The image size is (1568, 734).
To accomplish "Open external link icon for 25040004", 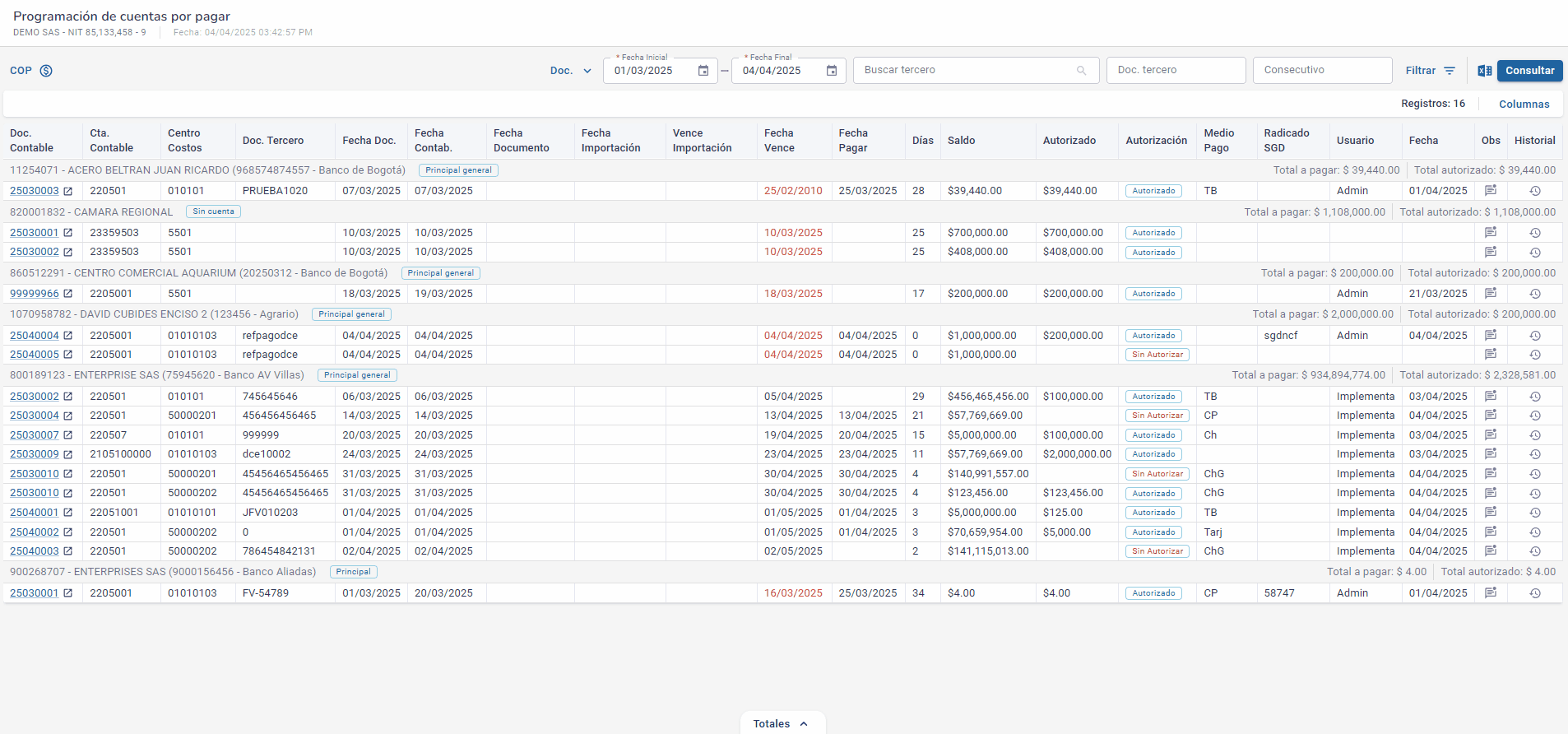I will (x=68, y=336).
